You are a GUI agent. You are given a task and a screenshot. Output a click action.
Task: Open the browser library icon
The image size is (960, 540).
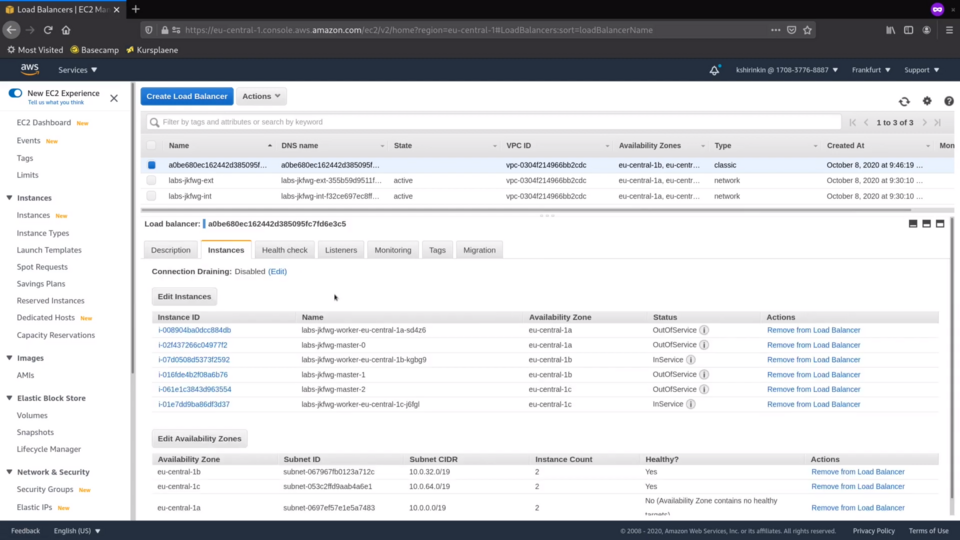click(891, 30)
